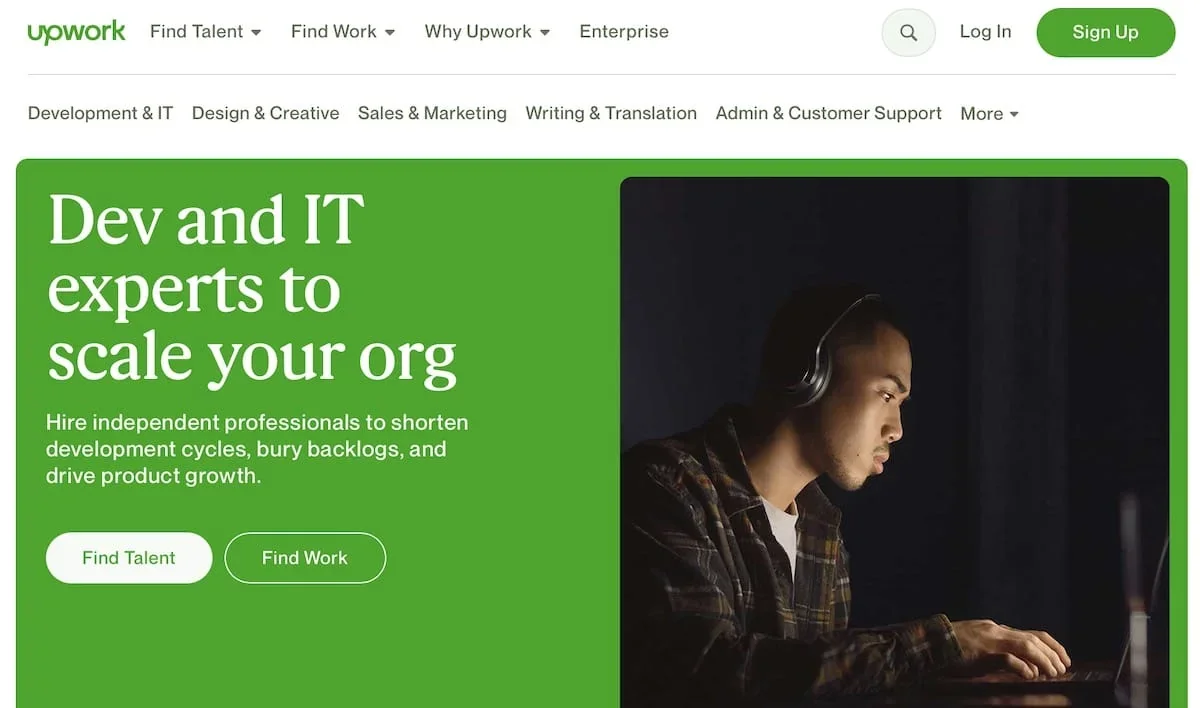Choose the Writing & Translation category
The height and width of the screenshot is (708, 1200).
(611, 113)
